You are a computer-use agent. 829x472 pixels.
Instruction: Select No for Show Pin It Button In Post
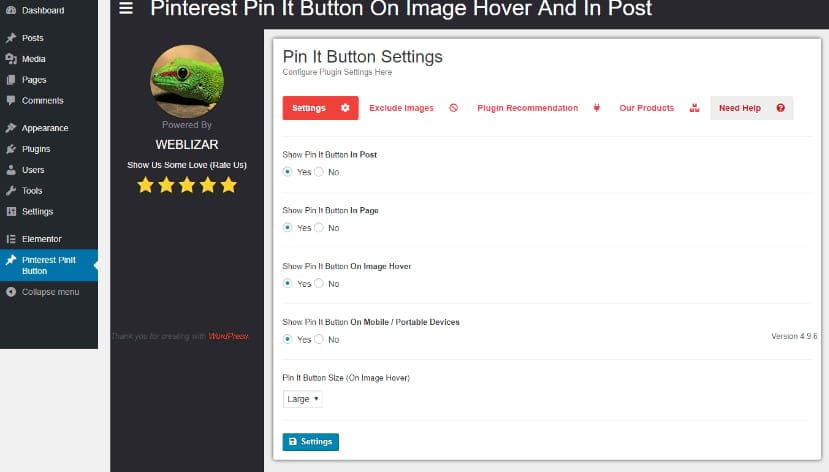(x=319, y=172)
